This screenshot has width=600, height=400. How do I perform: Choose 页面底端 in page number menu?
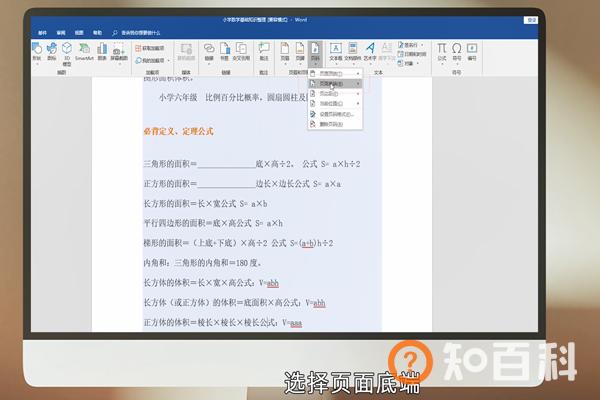[335, 83]
